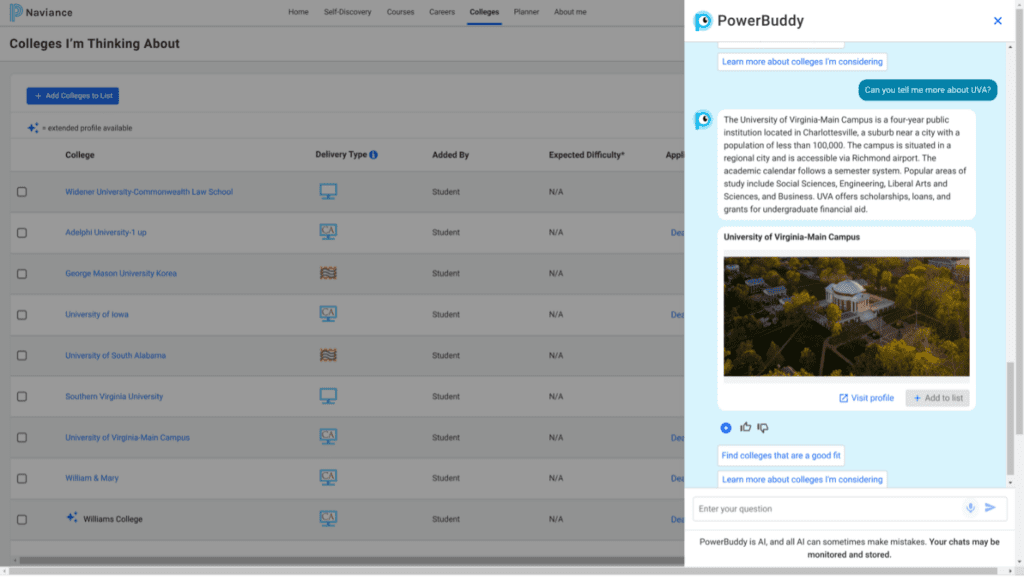The image size is (1024, 579).
Task: Click the 'Can you tell me more about UVA?' message
Action: [x=927, y=90]
